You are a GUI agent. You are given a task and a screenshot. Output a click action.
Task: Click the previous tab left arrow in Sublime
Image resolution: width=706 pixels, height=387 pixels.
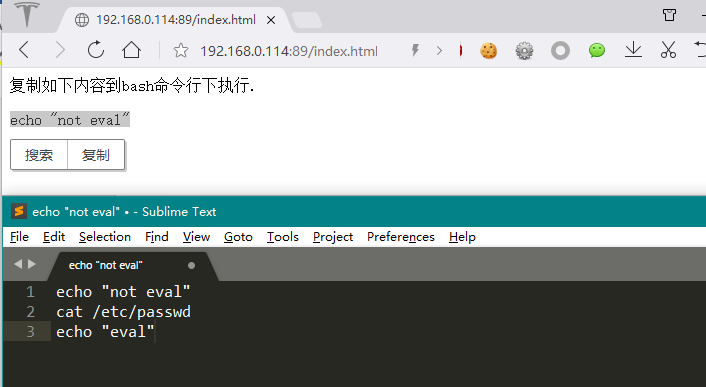click(x=18, y=264)
